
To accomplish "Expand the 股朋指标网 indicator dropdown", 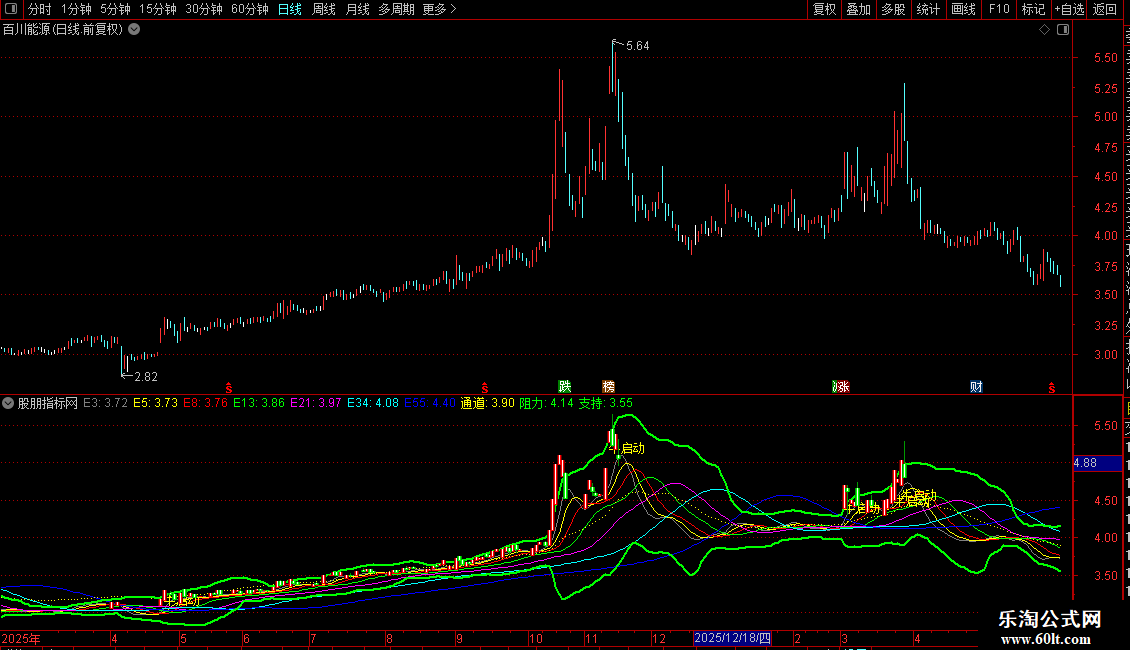I will tap(8, 403).
